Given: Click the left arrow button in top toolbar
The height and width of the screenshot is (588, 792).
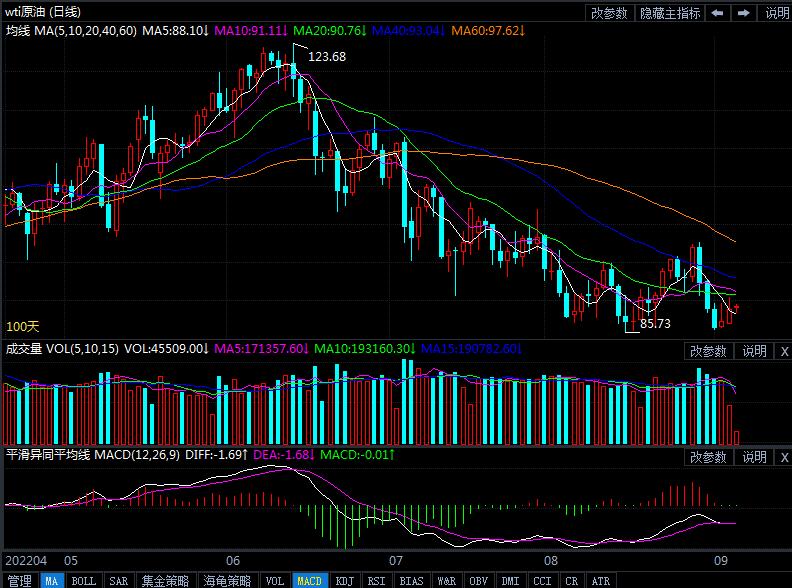Looking at the screenshot, I should (x=718, y=13).
